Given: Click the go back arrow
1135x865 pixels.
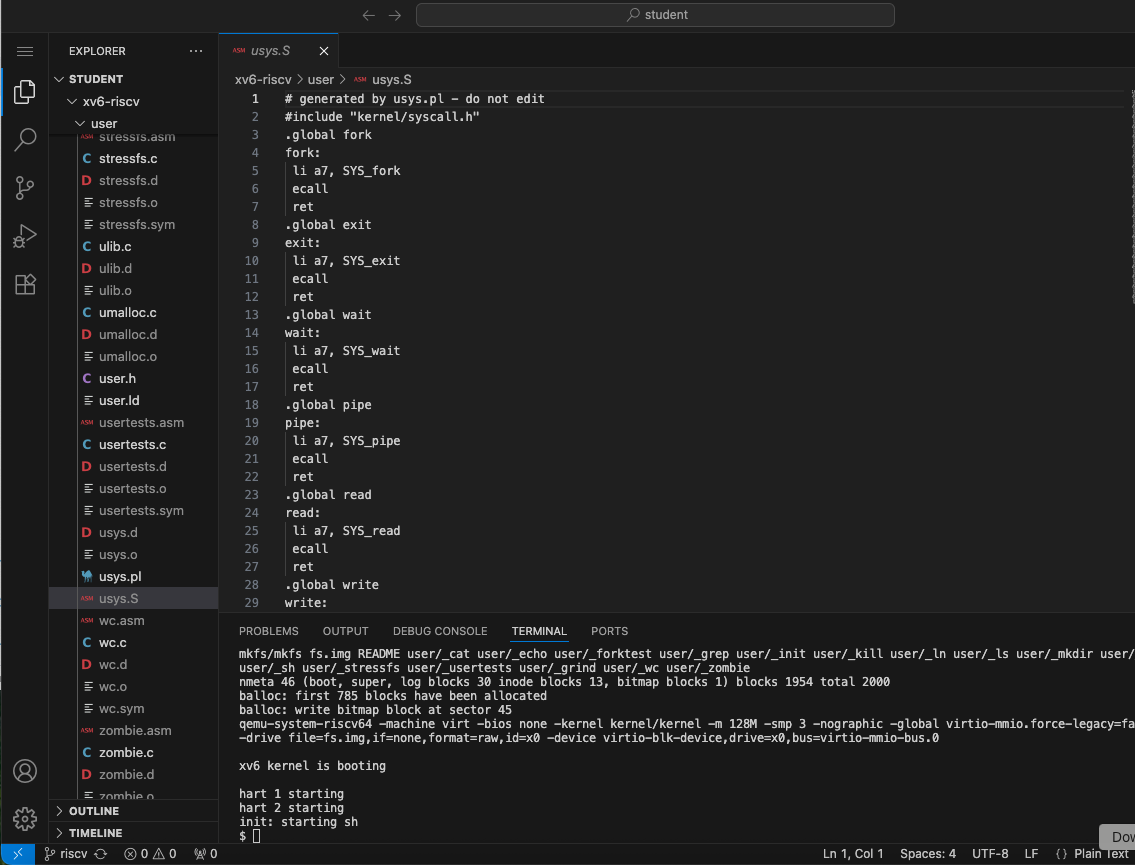Looking at the screenshot, I should (x=369, y=15).
